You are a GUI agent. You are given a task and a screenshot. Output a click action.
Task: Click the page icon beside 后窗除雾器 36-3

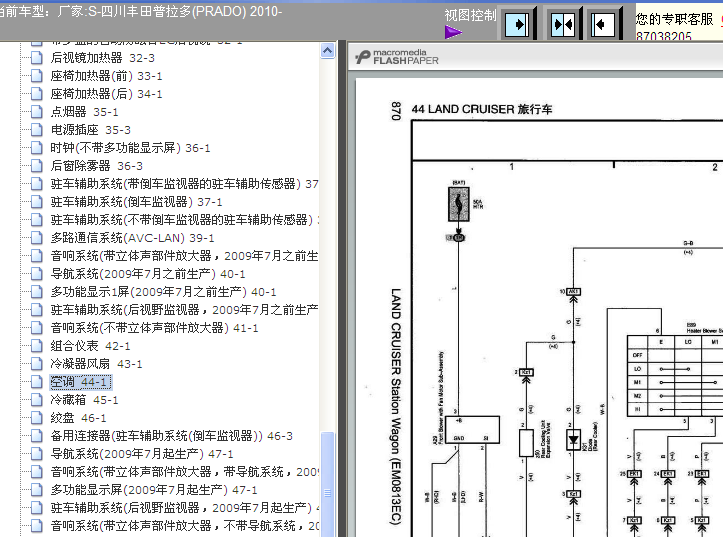coord(36,166)
